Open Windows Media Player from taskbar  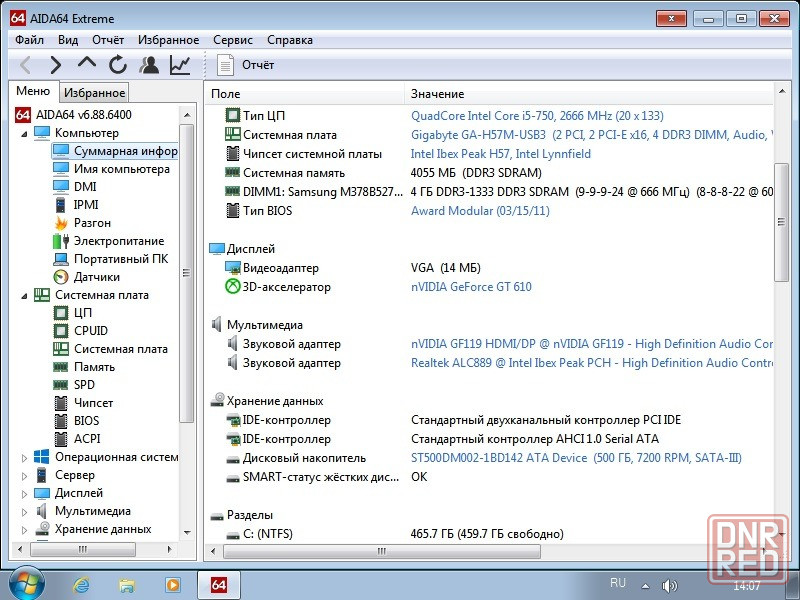[x=172, y=585]
